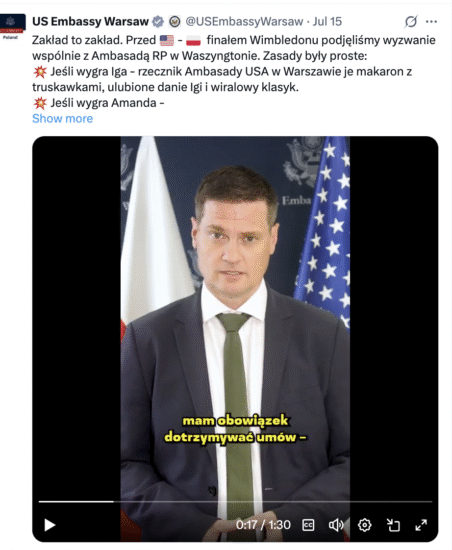Click the @USEmbassyWarsaw handle

coord(244,21)
